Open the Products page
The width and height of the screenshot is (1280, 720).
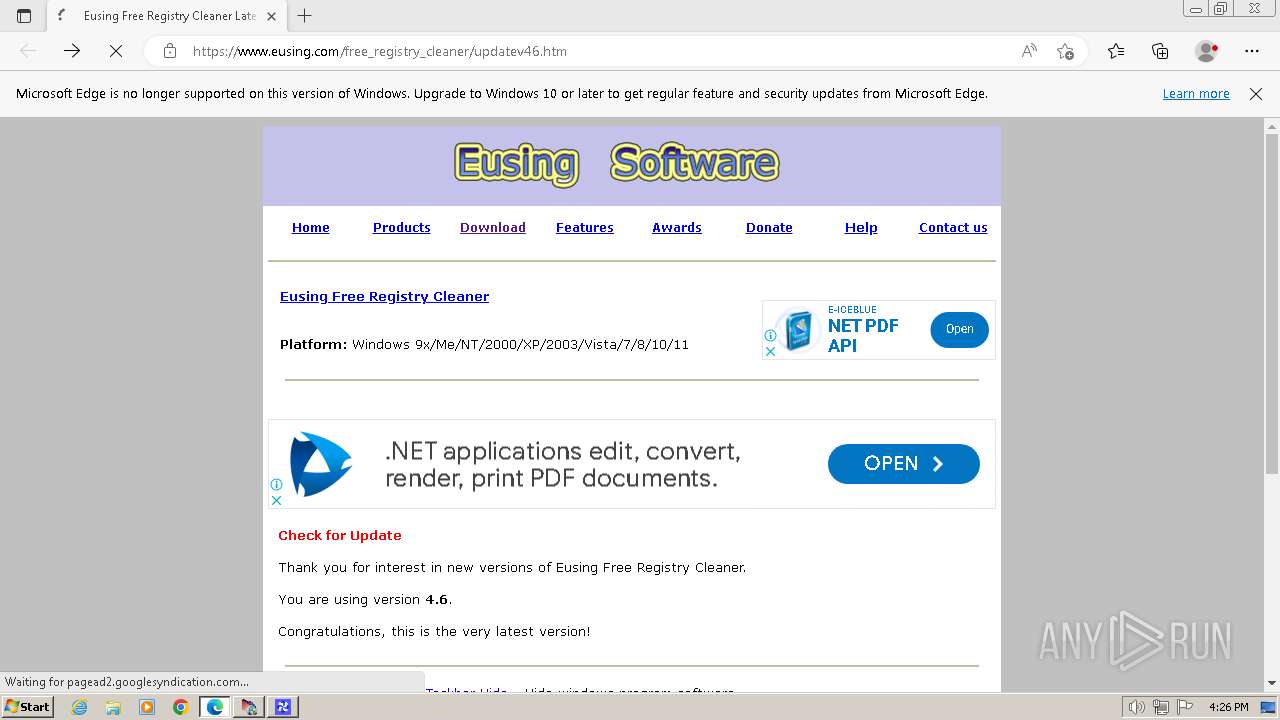click(x=401, y=227)
